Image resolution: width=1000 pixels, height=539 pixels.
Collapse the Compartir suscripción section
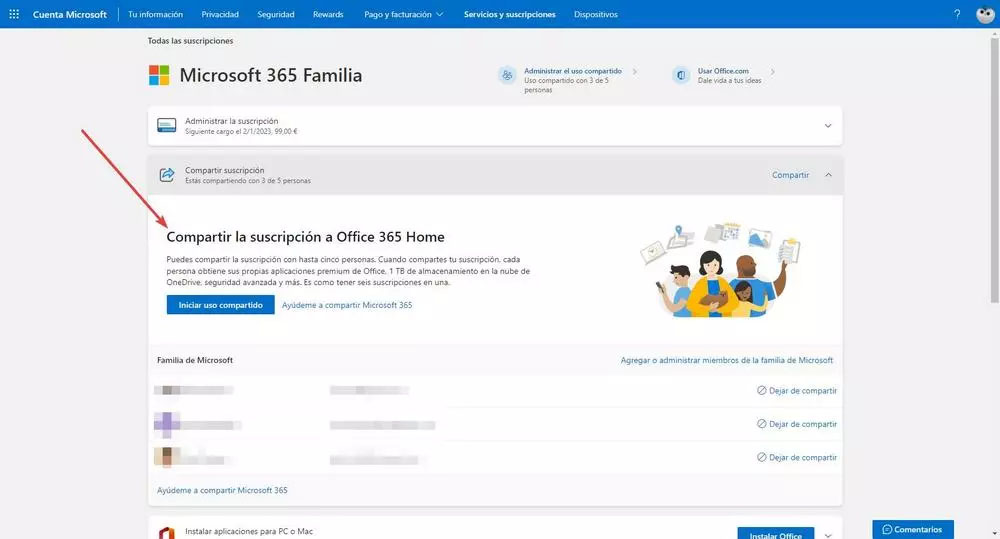[828, 175]
